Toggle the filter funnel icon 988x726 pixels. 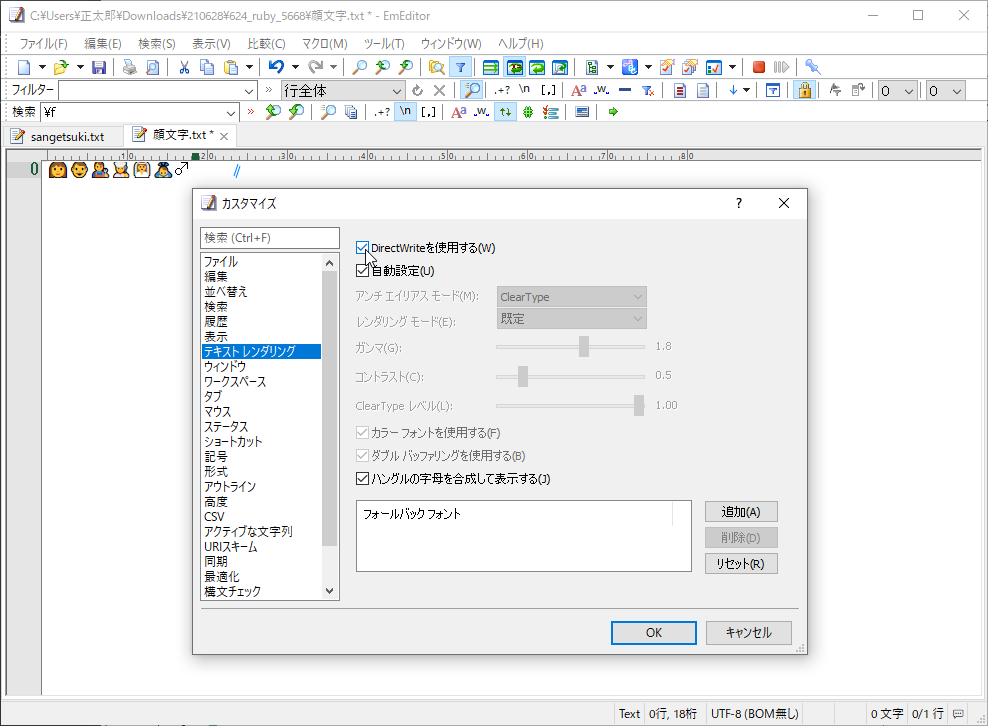[x=460, y=66]
